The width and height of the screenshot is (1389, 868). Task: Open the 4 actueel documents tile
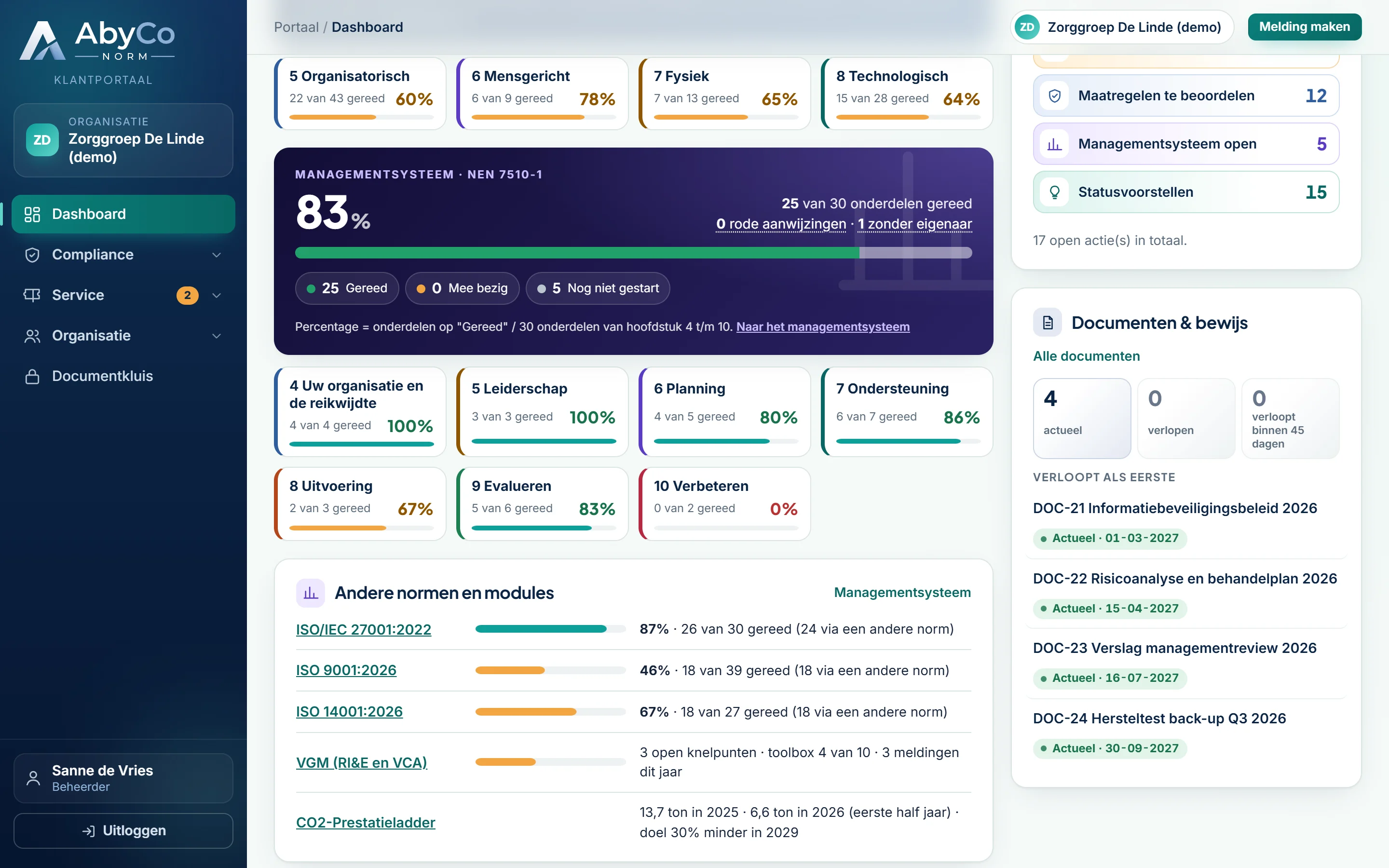coord(1081,419)
